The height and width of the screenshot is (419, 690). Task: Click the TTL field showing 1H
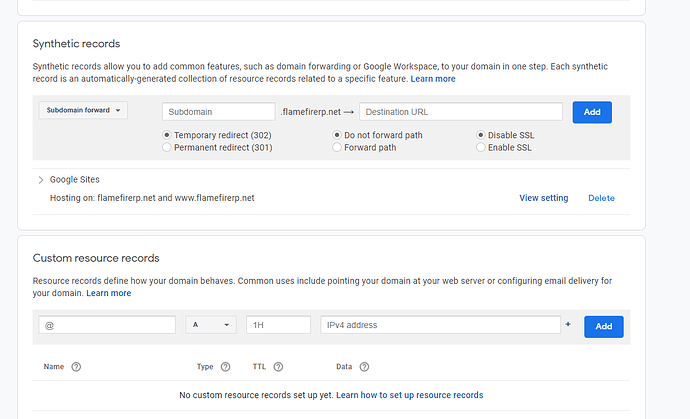click(278, 325)
